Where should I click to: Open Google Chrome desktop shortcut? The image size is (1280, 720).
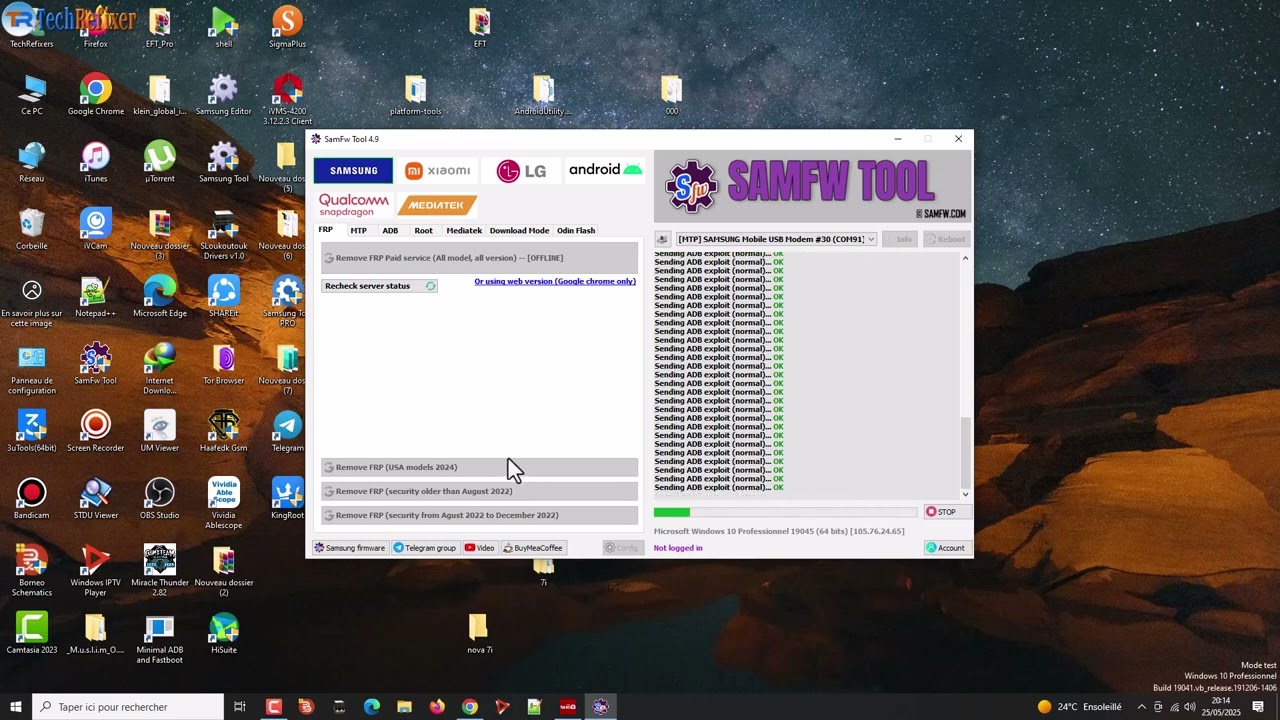[x=96, y=95]
